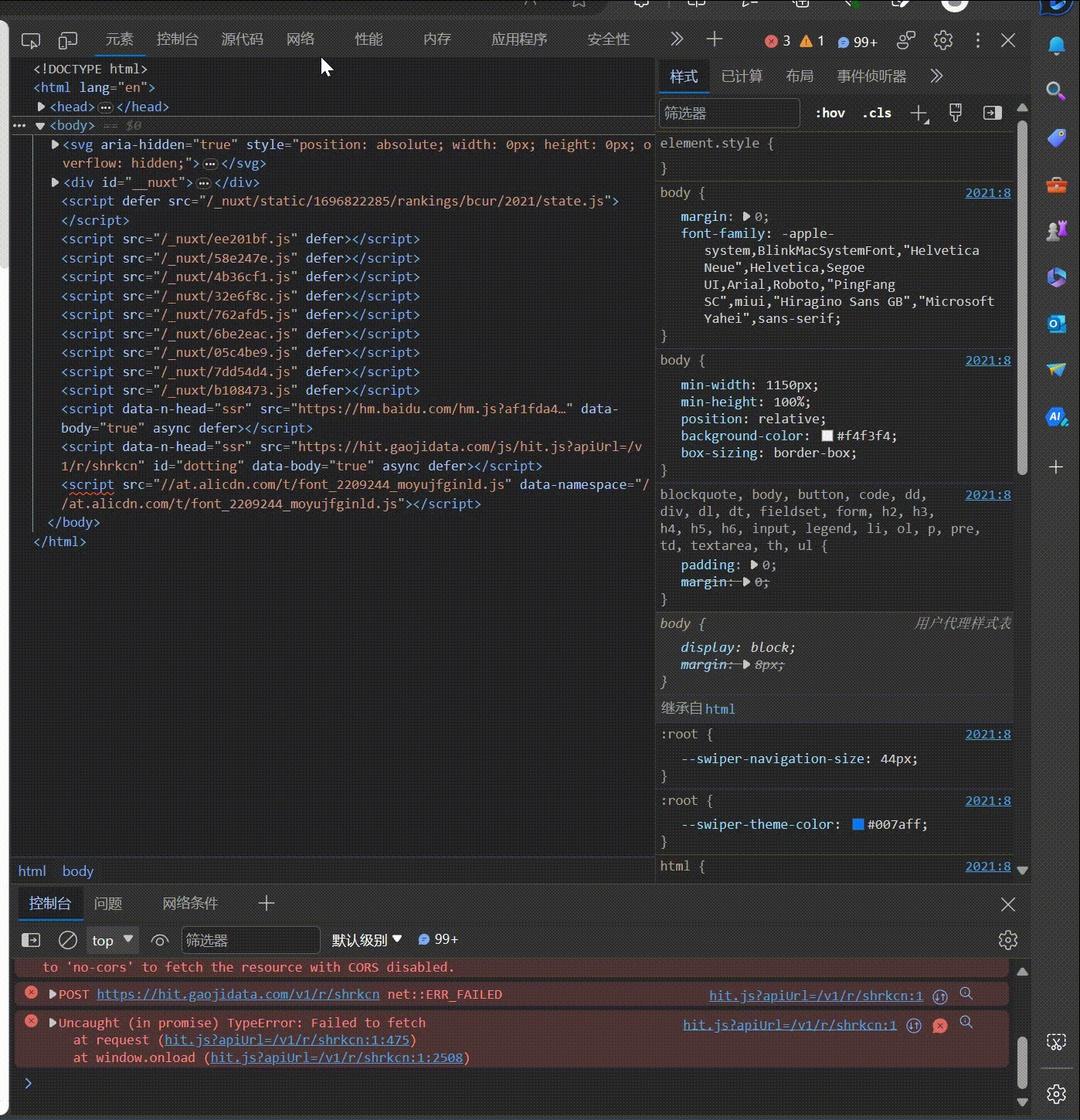Open the DevTools kebab menu
1080x1120 pixels.
pos(978,40)
